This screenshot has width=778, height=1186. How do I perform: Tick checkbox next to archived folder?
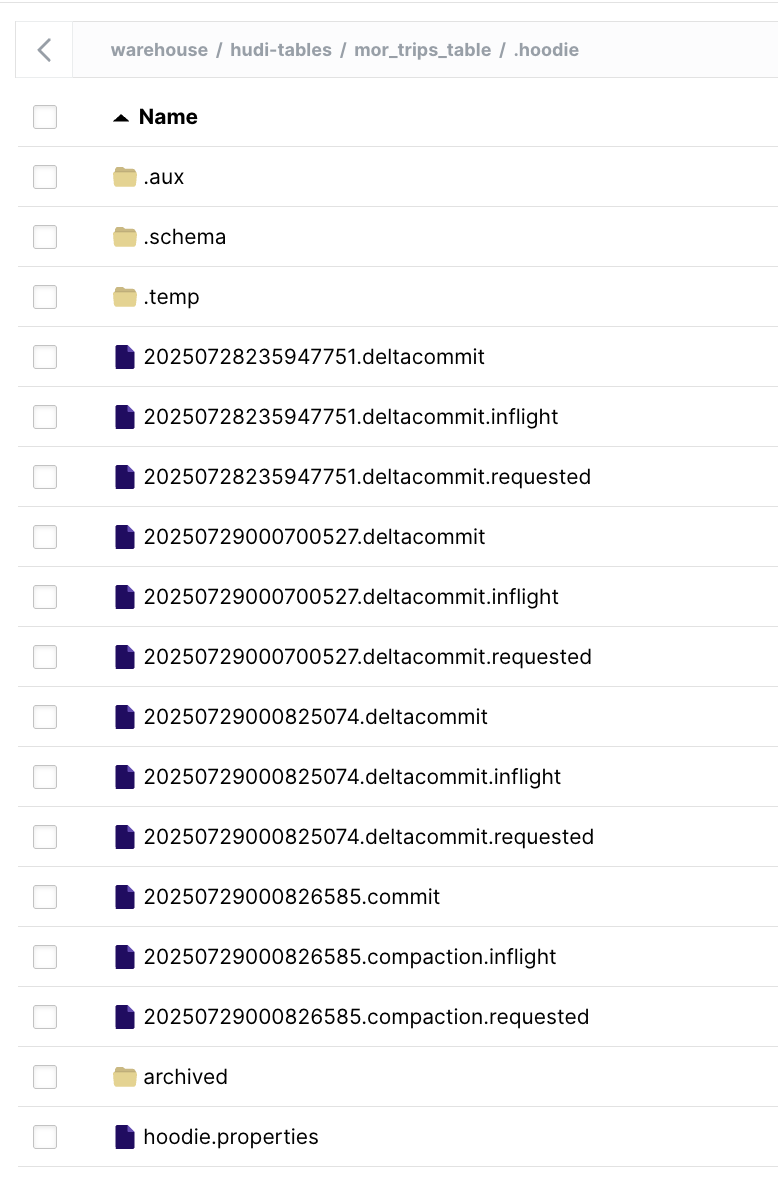pos(45,1077)
